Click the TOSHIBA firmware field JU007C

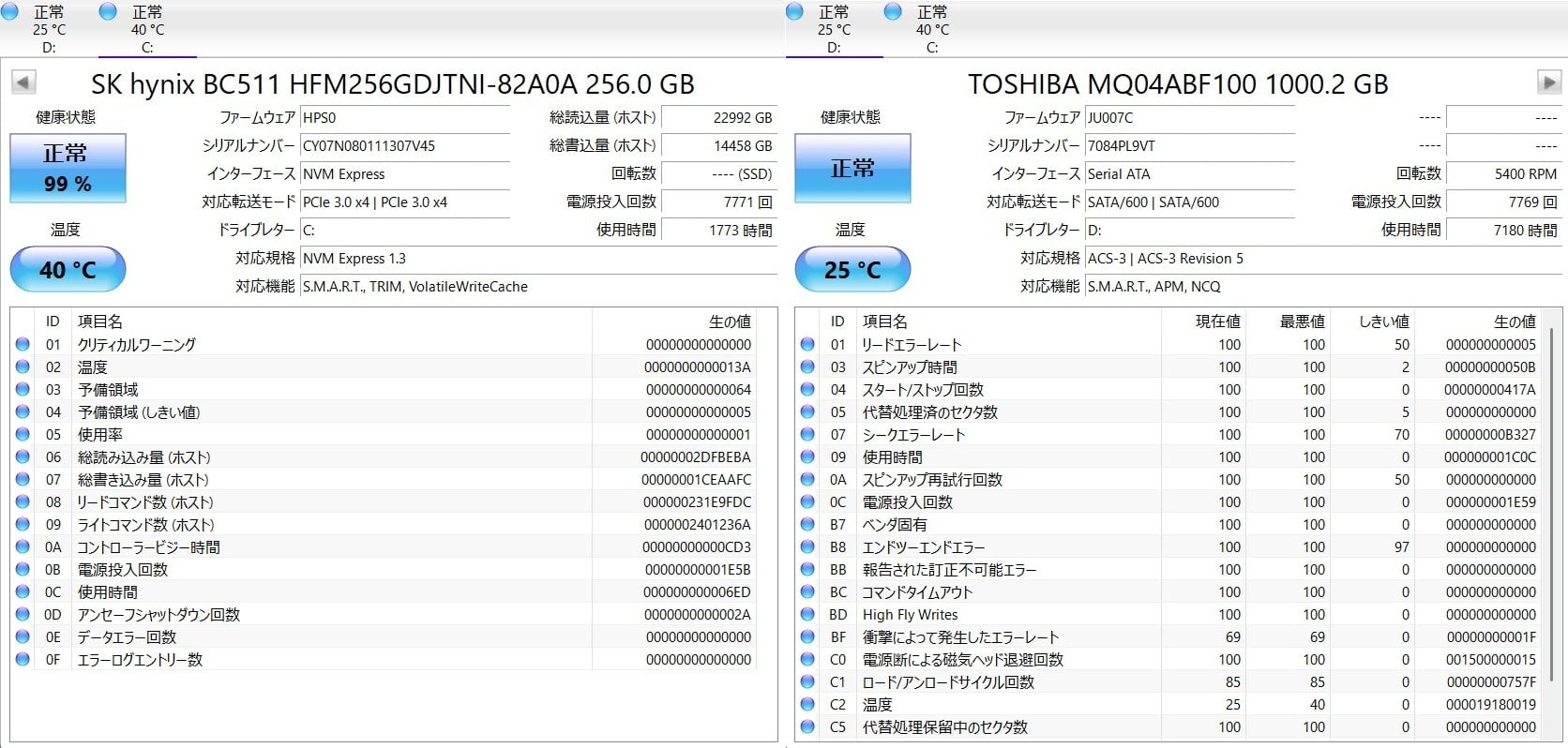click(x=1189, y=118)
